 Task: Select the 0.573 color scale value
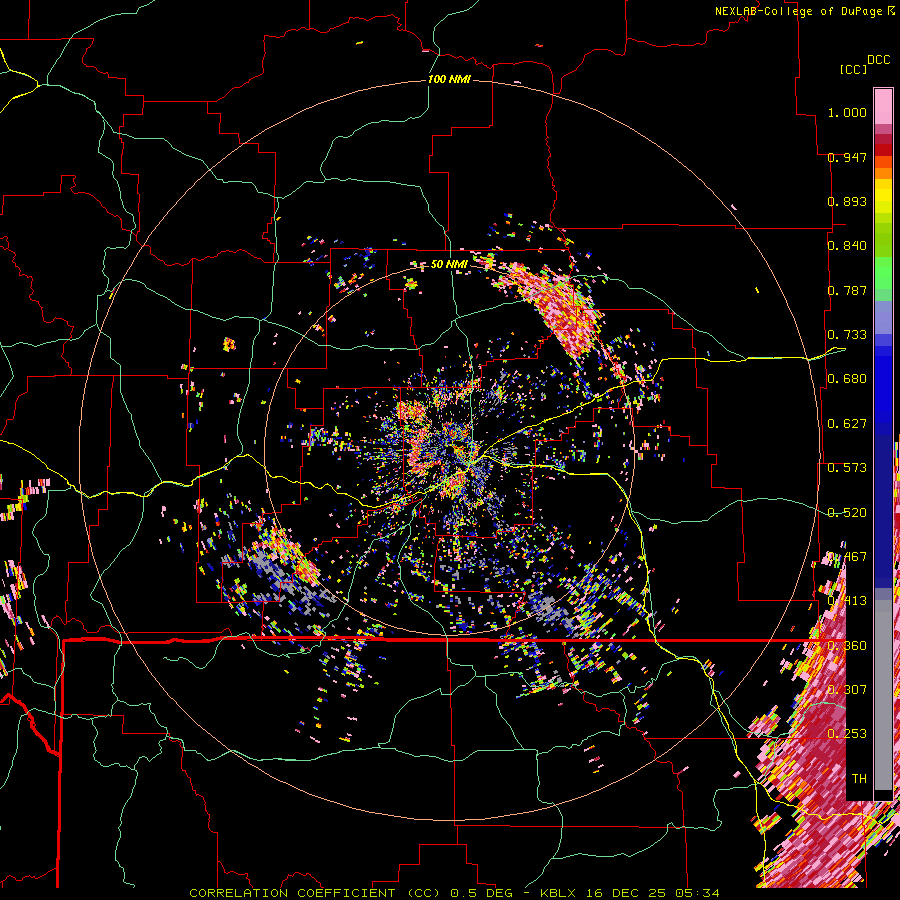click(847, 468)
